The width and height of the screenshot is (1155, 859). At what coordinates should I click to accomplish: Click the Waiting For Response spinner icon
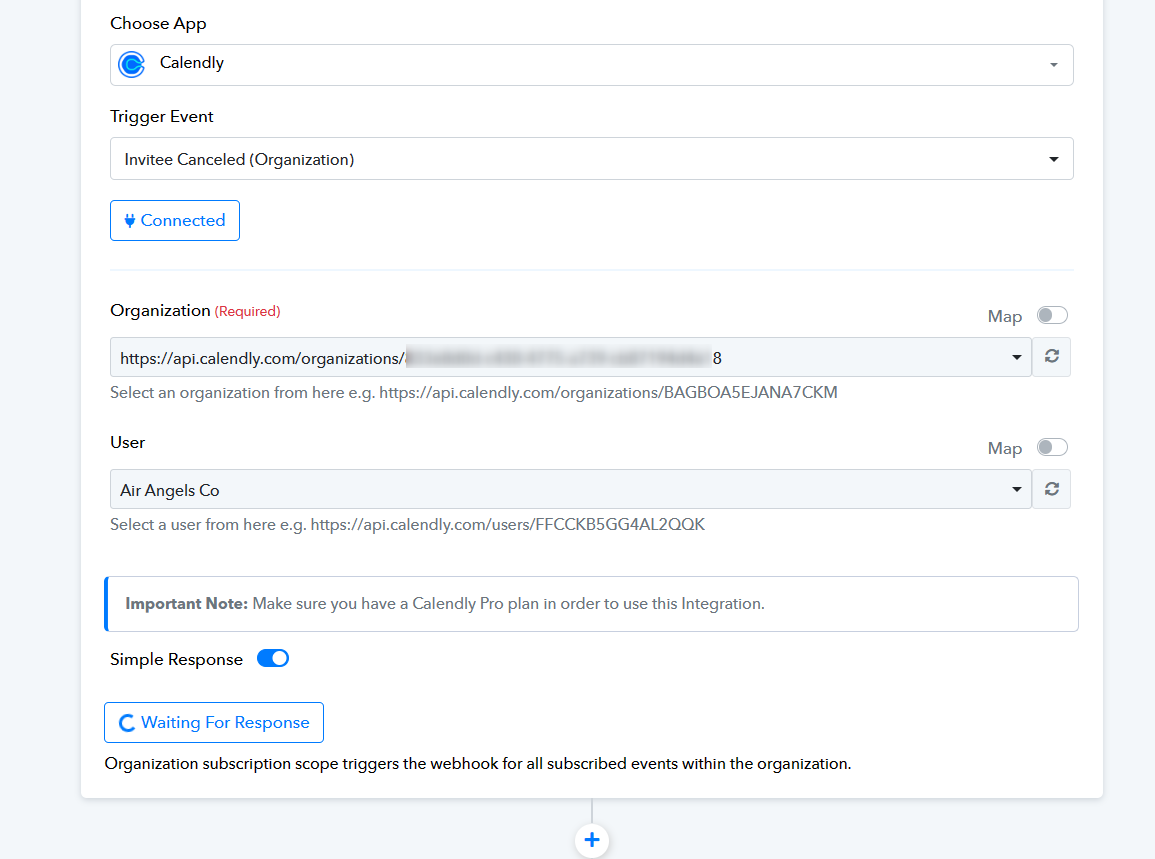(127, 723)
